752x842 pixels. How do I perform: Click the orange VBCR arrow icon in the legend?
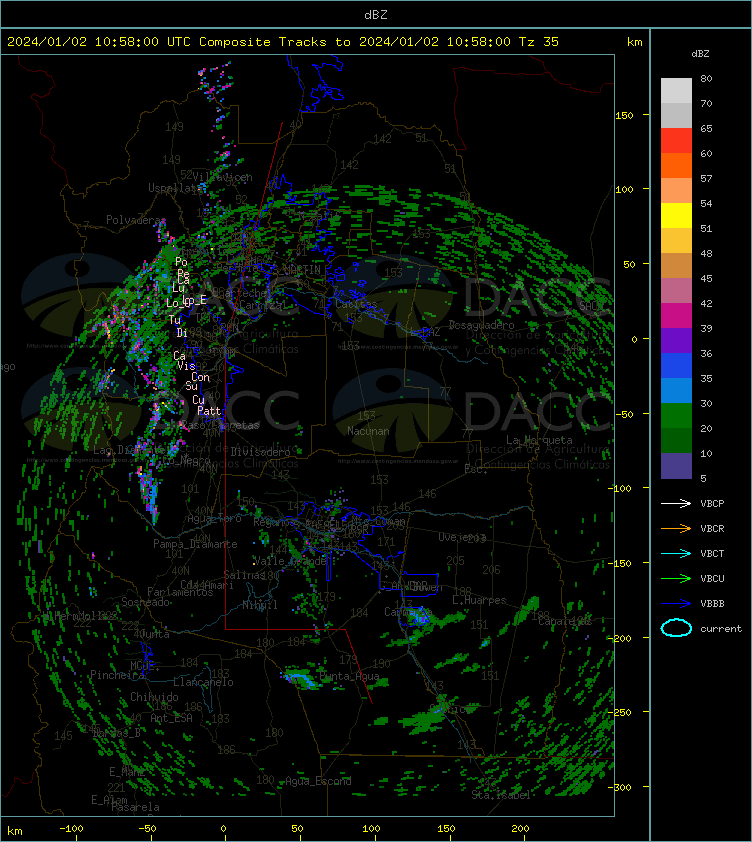[676, 528]
